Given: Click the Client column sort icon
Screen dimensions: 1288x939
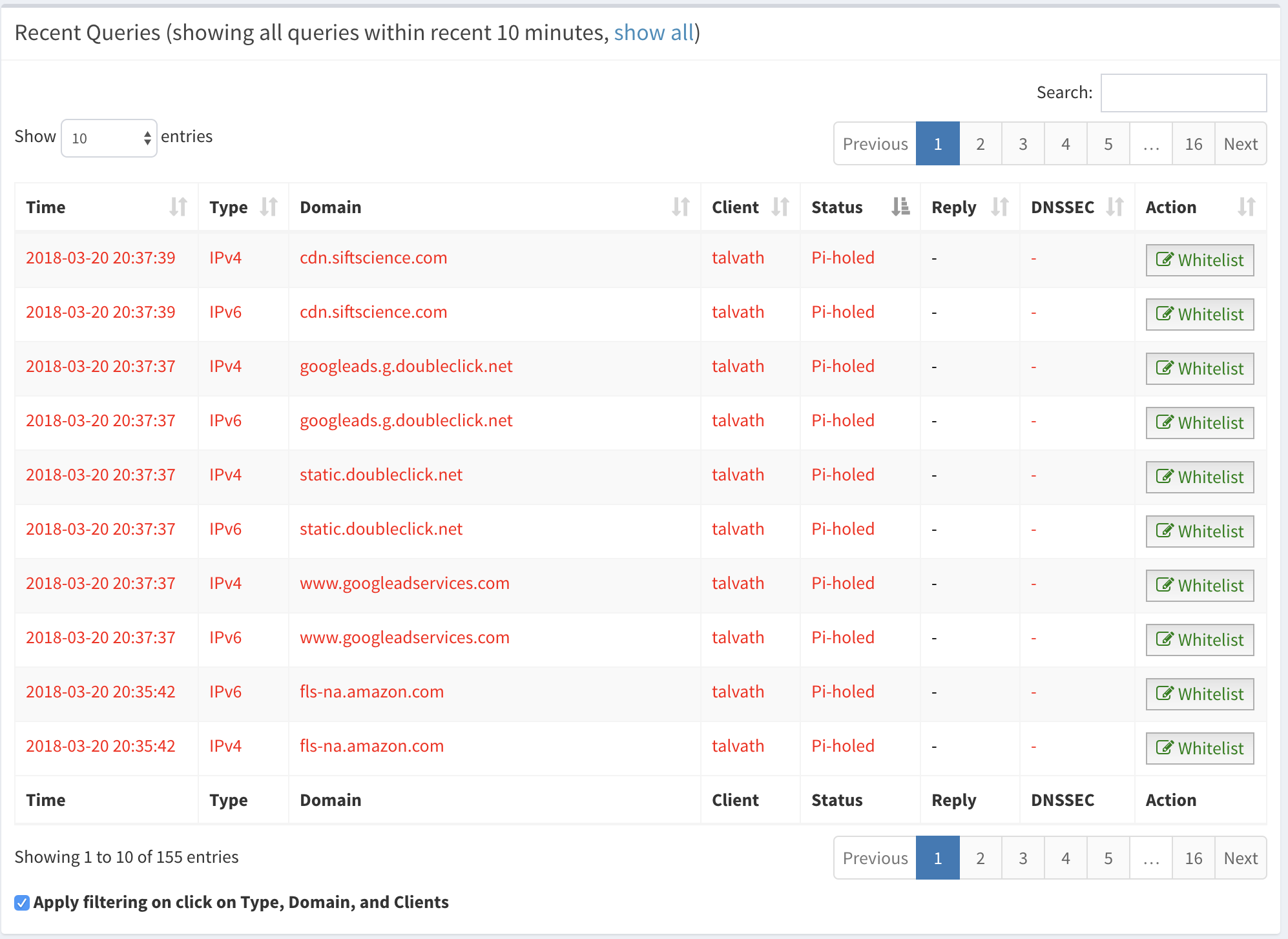Looking at the screenshot, I should (780, 207).
